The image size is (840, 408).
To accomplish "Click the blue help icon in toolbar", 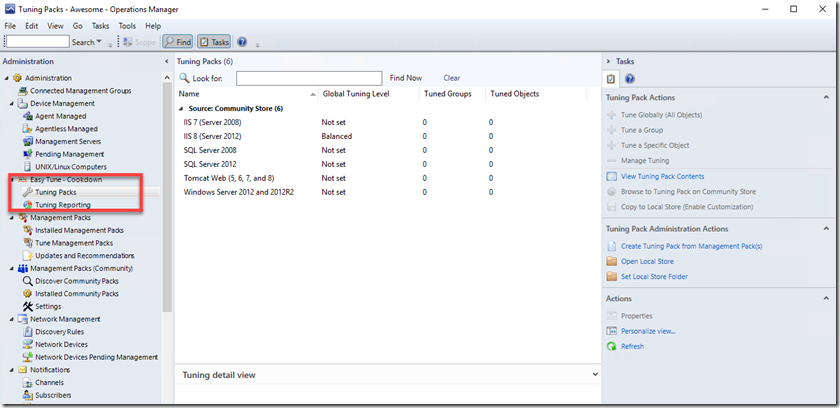I will [242, 42].
